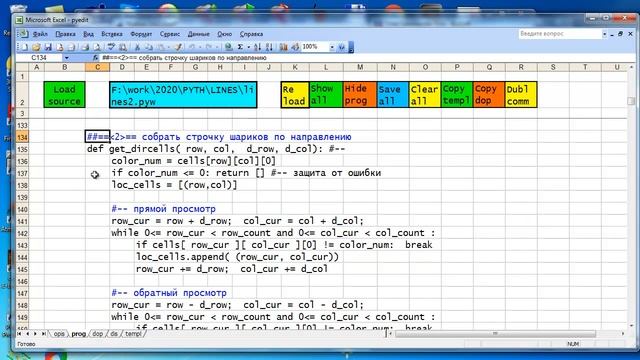Click the orange Hide prog button
This screenshot has width=640, height=360.
tap(360, 95)
